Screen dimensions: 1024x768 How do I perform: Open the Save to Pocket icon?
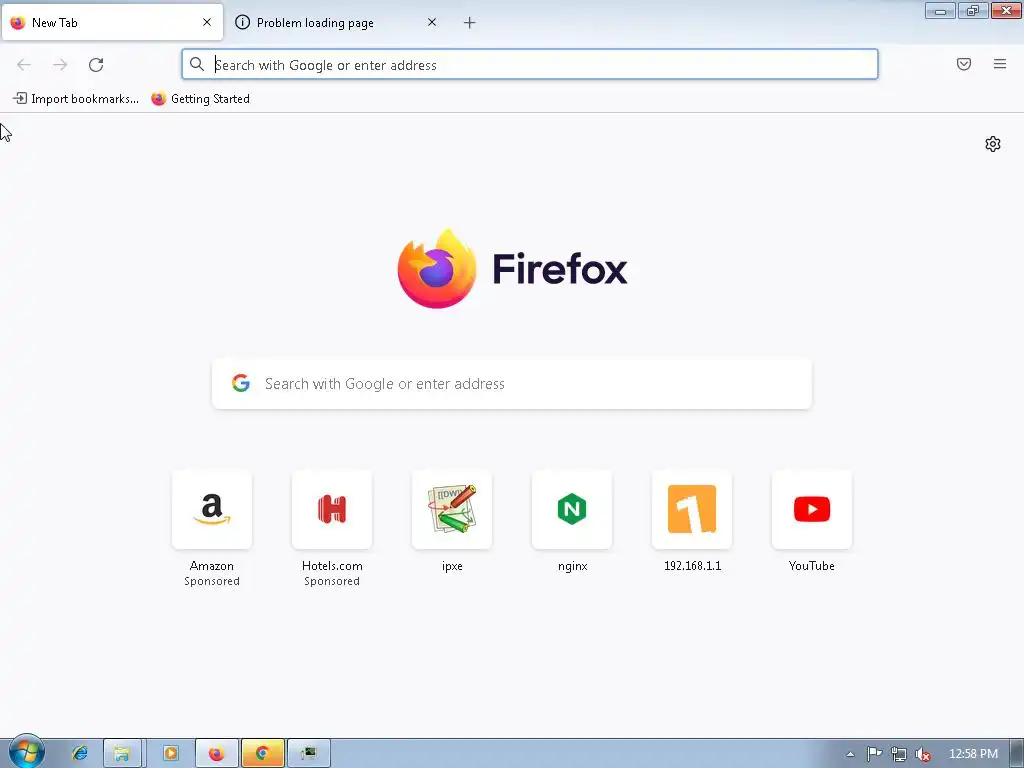coord(964,64)
